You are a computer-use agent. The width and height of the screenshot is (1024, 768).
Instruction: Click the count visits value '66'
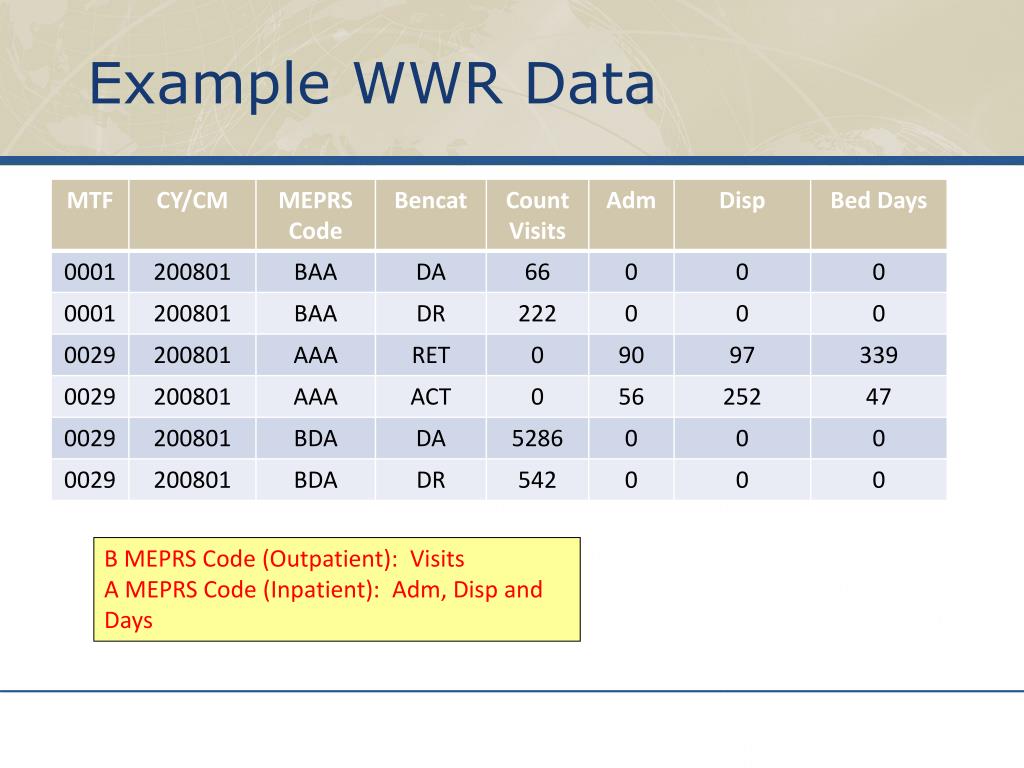click(537, 272)
